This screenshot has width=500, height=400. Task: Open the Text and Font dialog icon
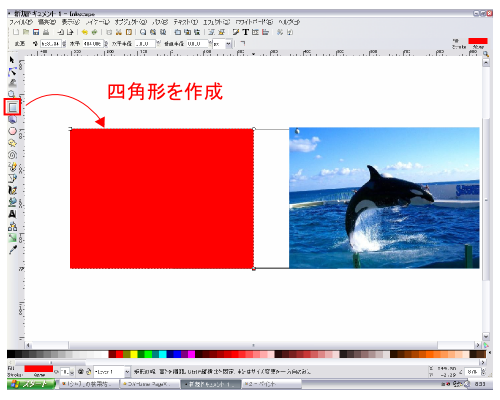click(x=246, y=32)
